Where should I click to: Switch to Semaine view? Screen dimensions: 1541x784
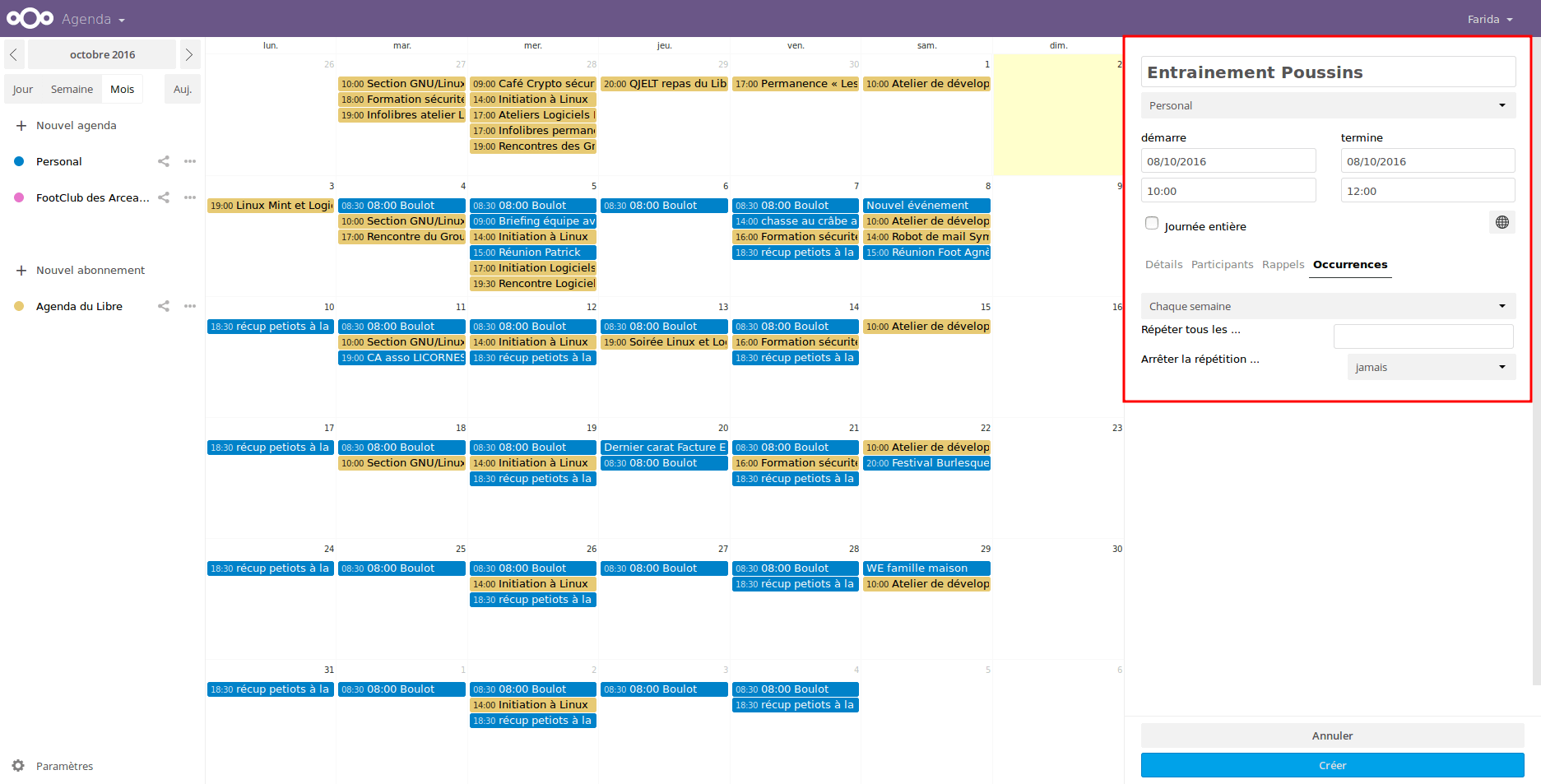pyautogui.click(x=72, y=89)
